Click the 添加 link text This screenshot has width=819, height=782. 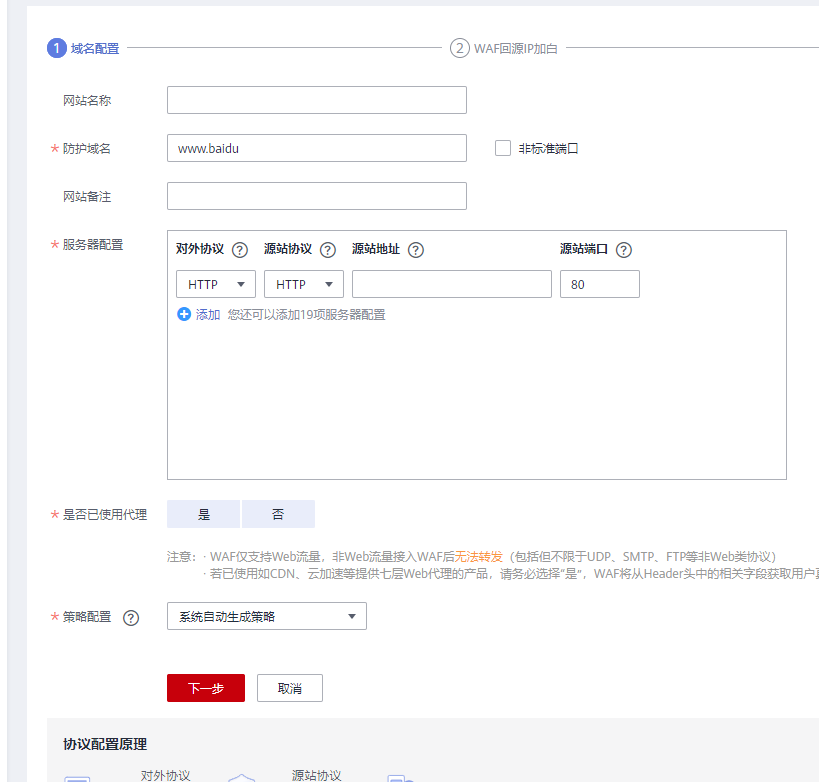[208, 314]
